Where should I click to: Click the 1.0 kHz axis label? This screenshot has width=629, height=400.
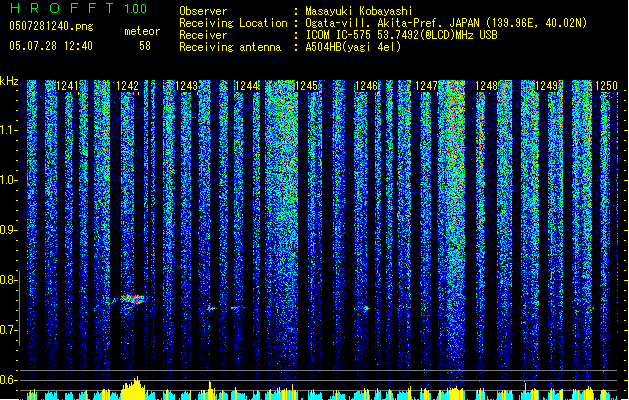tap(8, 180)
